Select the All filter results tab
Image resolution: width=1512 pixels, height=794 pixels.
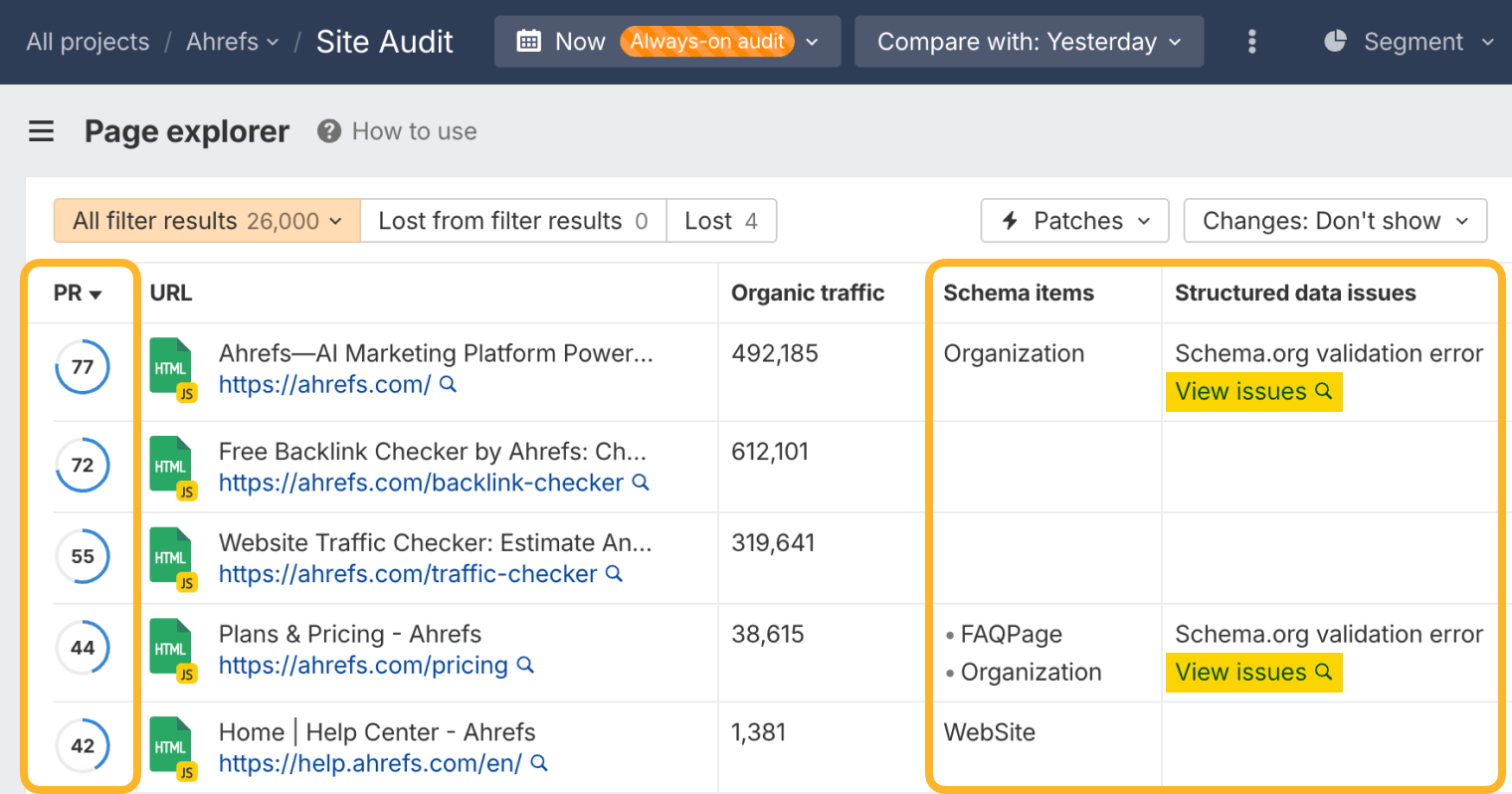[207, 221]
